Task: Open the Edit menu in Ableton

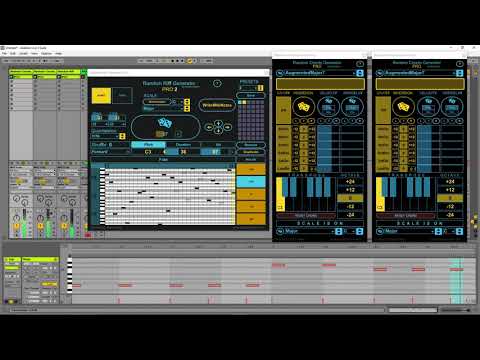Action: point(13,53)
